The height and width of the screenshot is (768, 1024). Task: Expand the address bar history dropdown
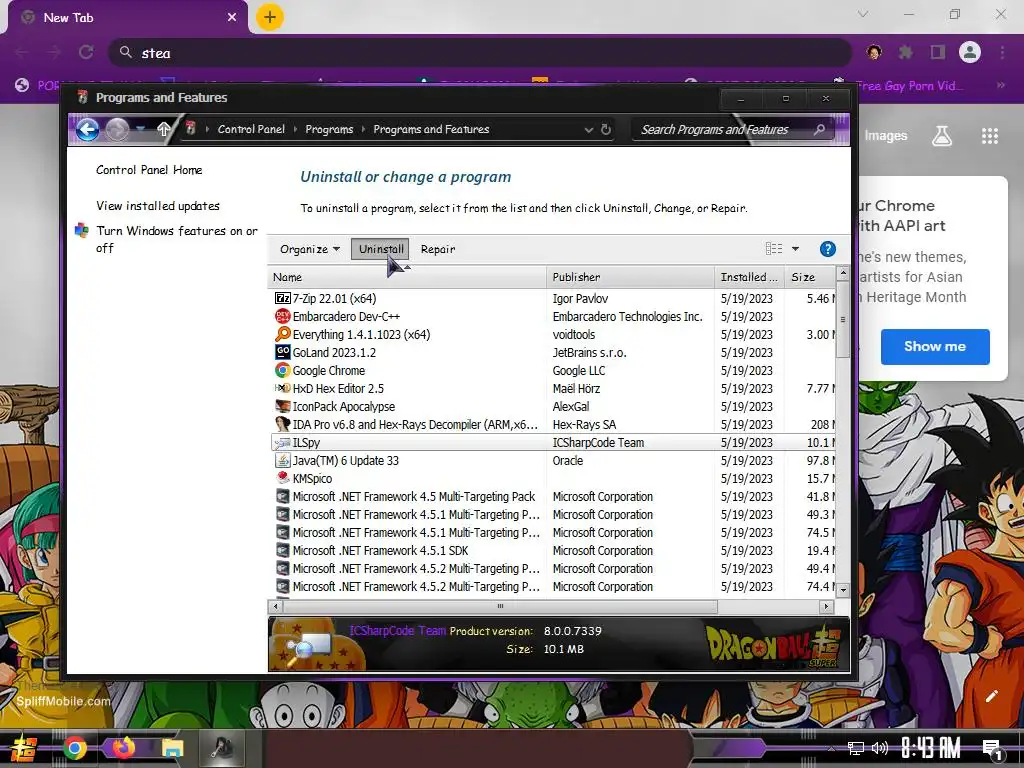pos(588,129)
